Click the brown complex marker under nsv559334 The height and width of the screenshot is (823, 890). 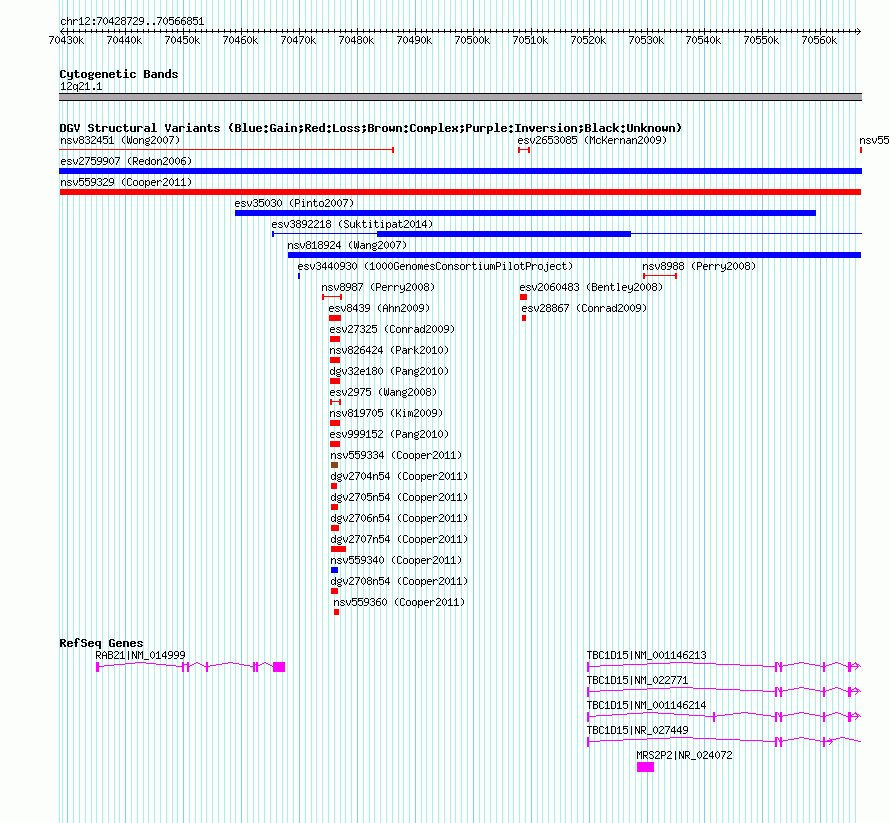(x=334, y=465)
